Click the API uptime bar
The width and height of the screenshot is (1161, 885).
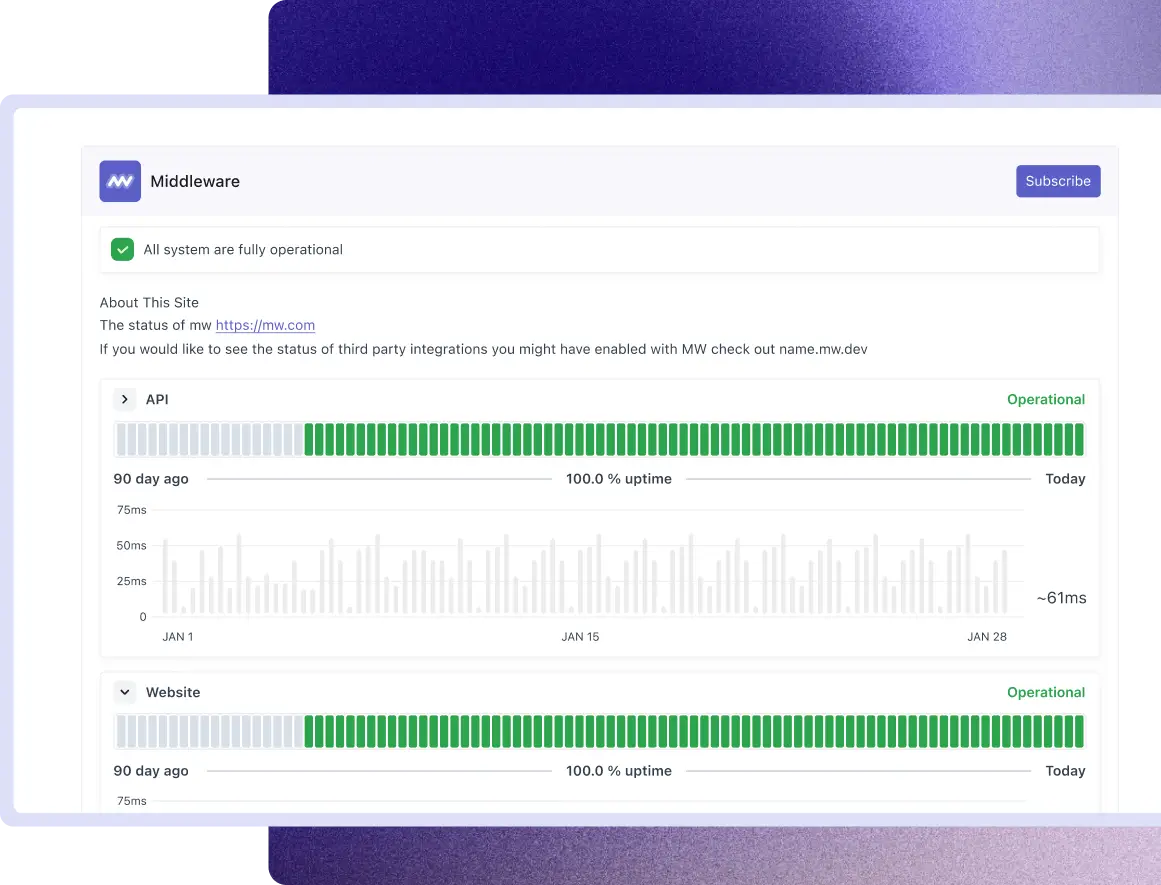600,439
